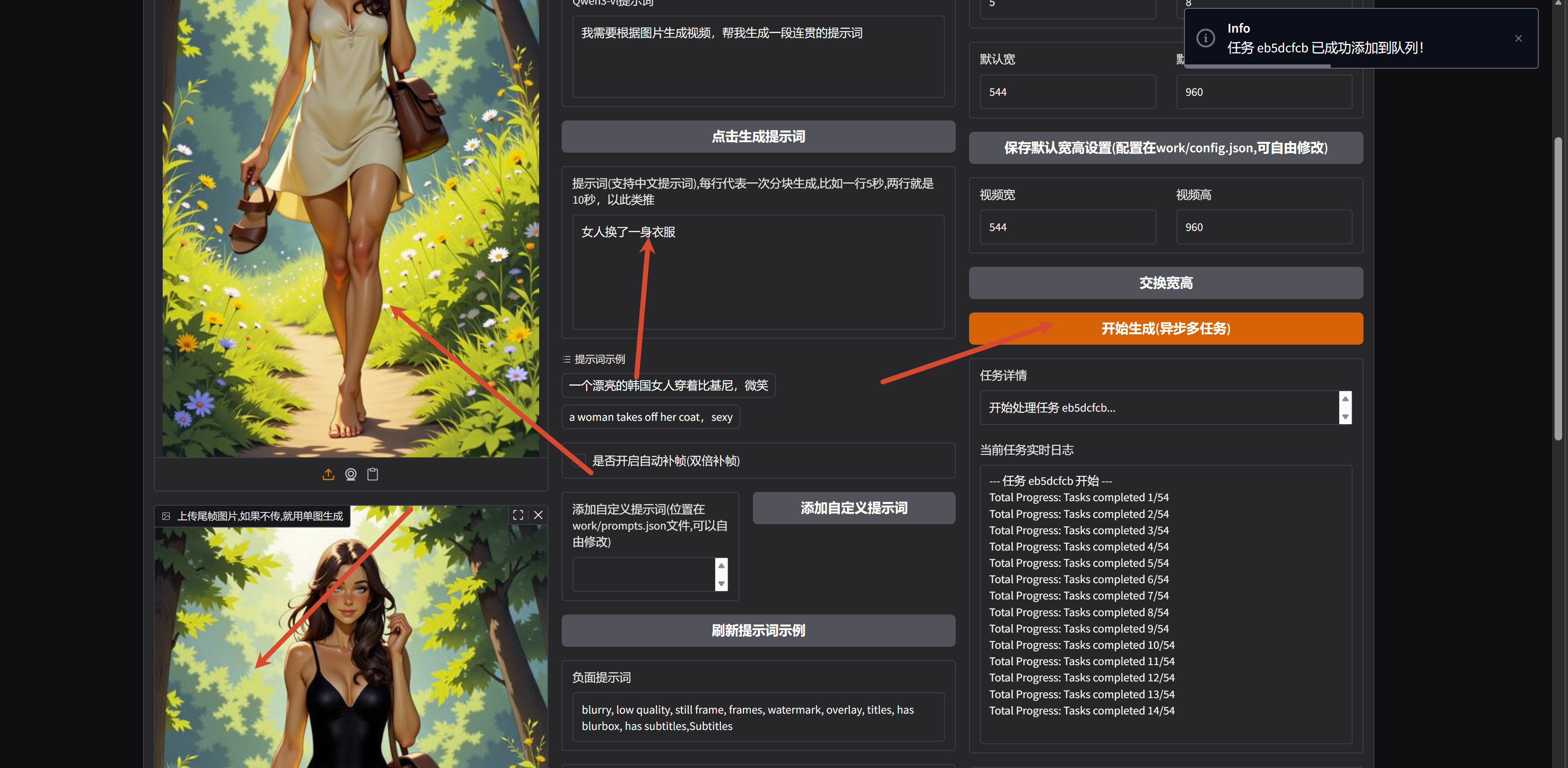The height and width of the screenshot is (768, 1568).
Task: Dismiss the Info notification toast
Action: pos(1518,38)
